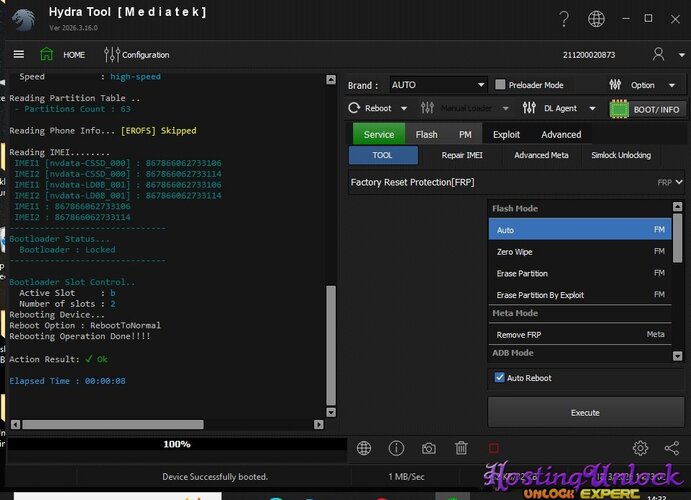Click the globe icon in title bar
Image resolution: width=691 pixels, height=500 pixels.
point(596,19)
